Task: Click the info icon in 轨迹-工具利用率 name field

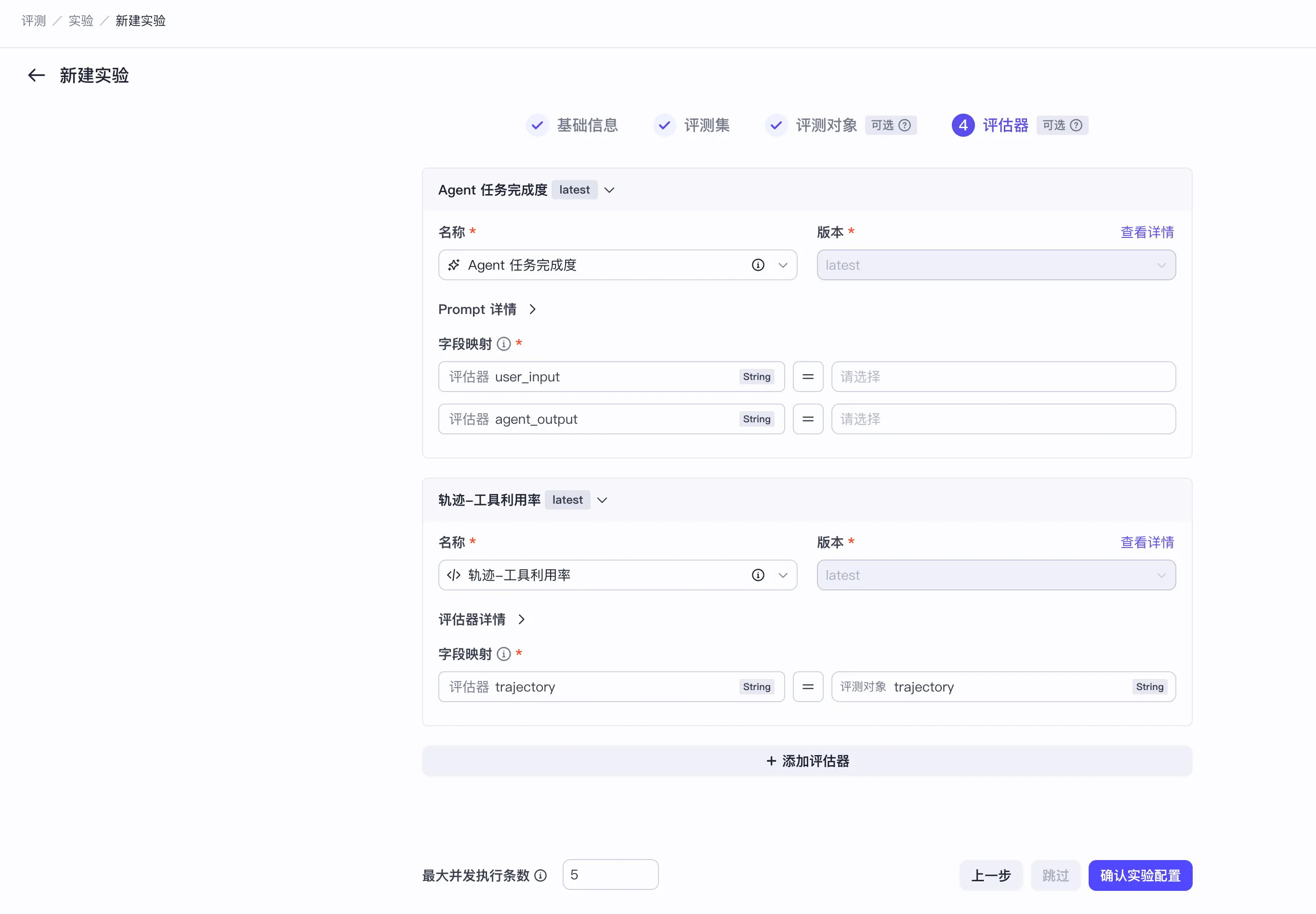Action: [x=758, y=575]
